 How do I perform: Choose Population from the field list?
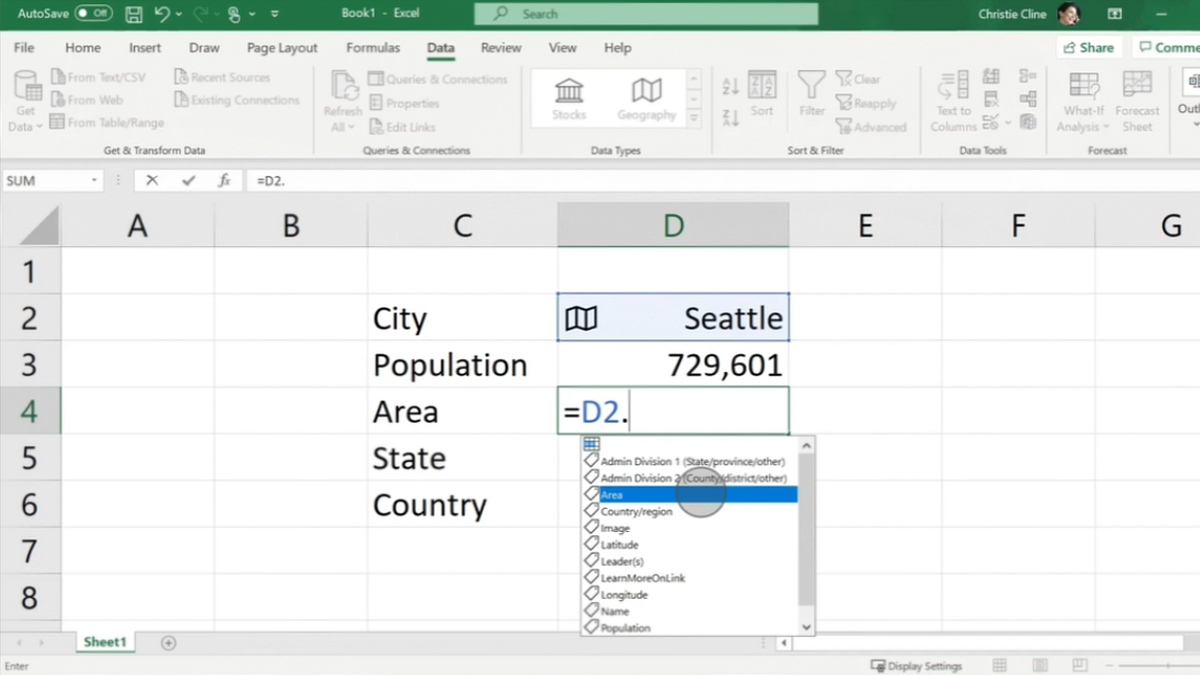pyautogui.click(x=690, y=628)
